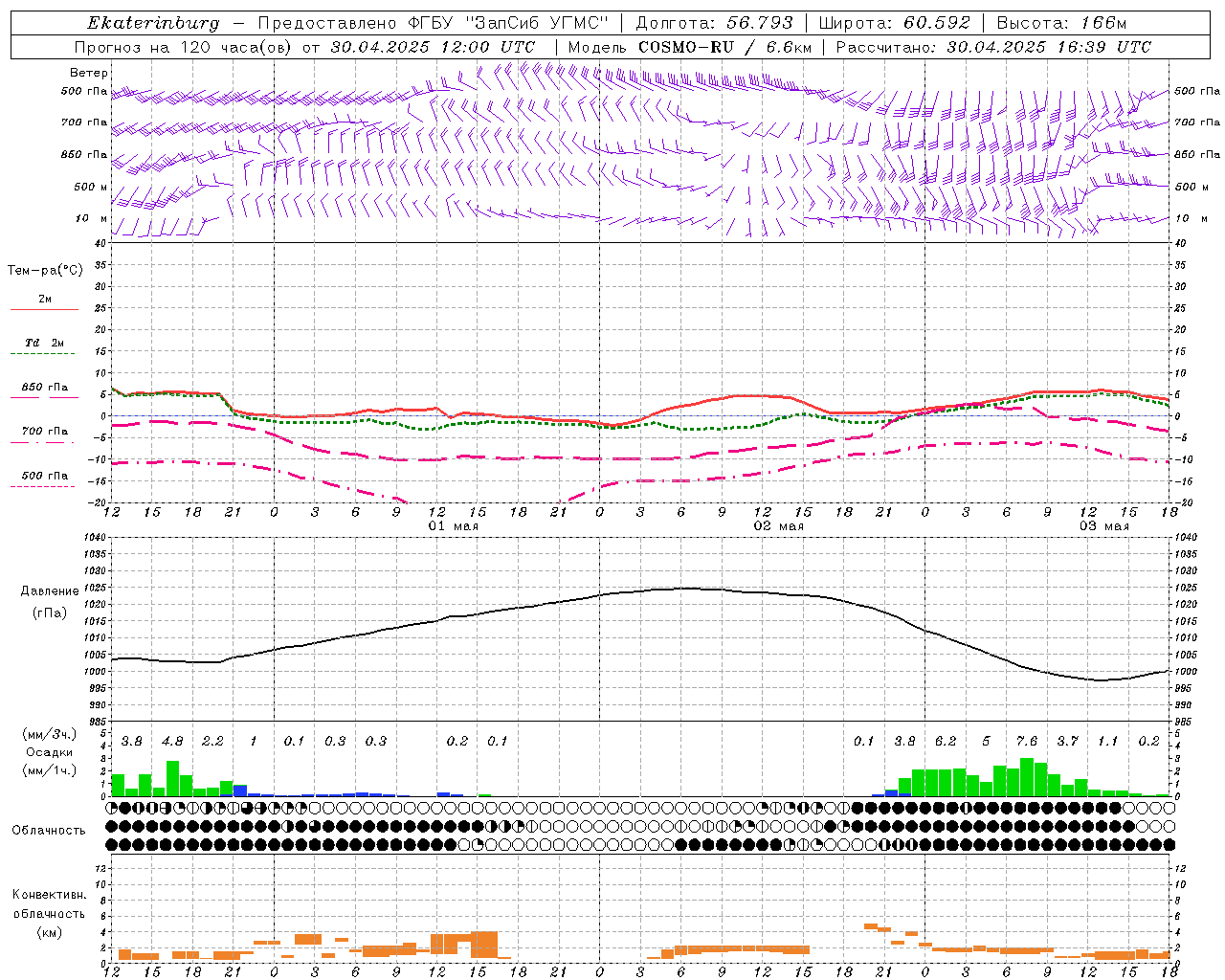Image resolution: width=1225 pixels, height=980 pixels.
Task: Click the 3.7 three-hour precipitation value
Action: 1067,742
